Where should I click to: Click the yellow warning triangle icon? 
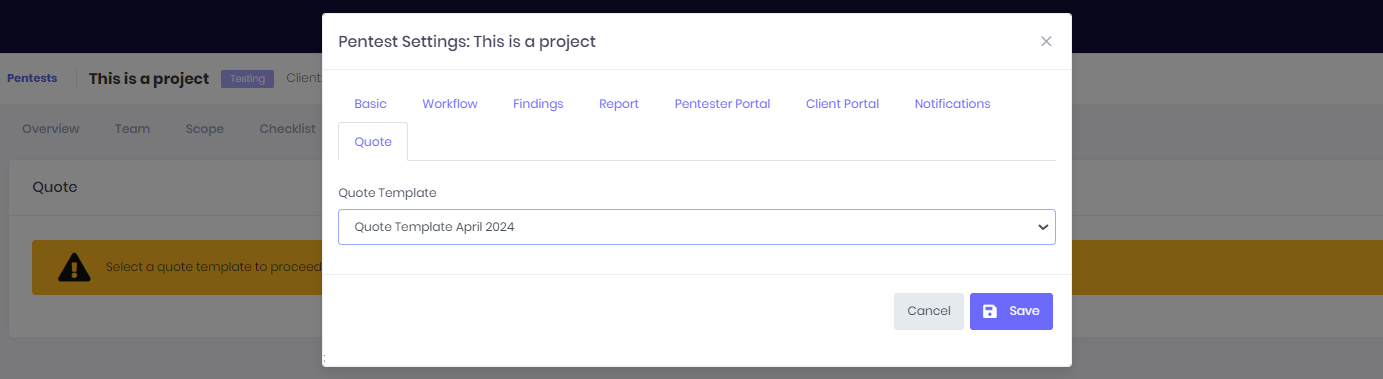(74, 267)
